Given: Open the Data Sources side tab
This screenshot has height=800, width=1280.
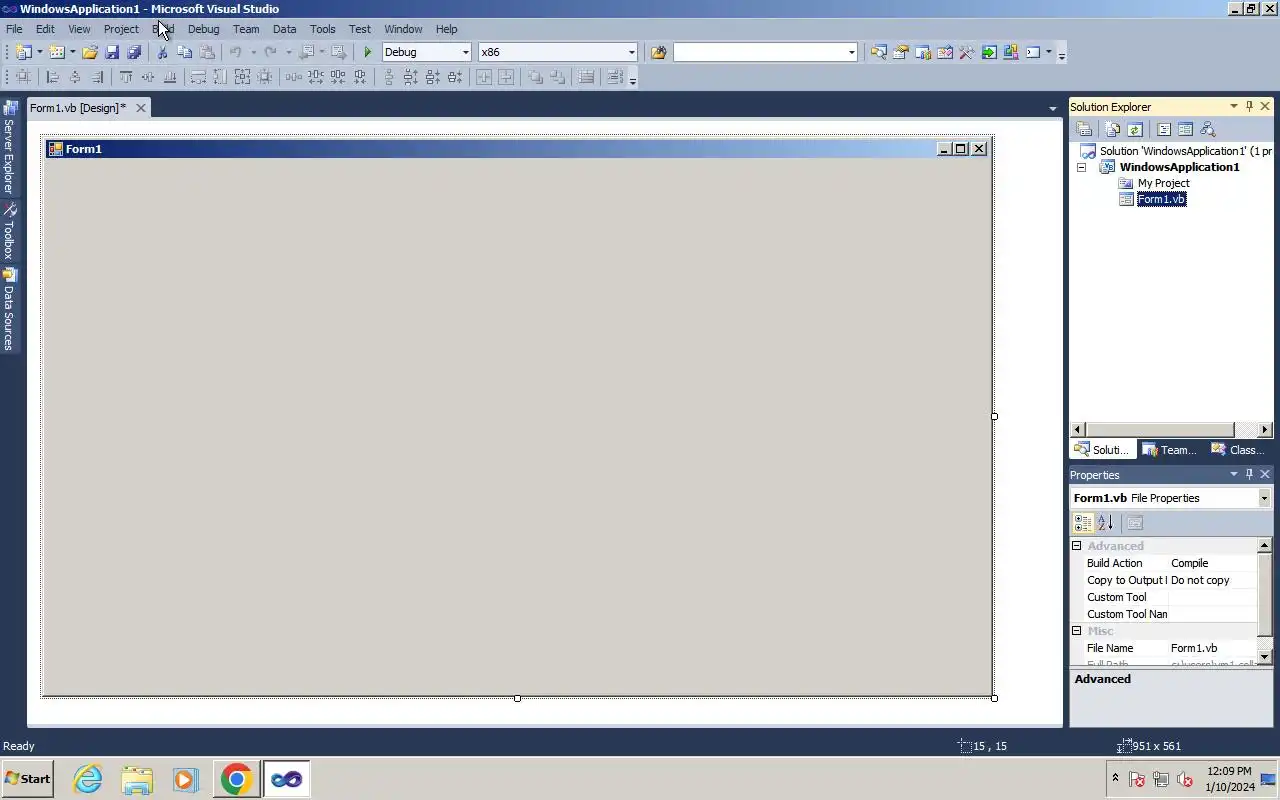Looking at the screenshot, I should pos(9,310).
